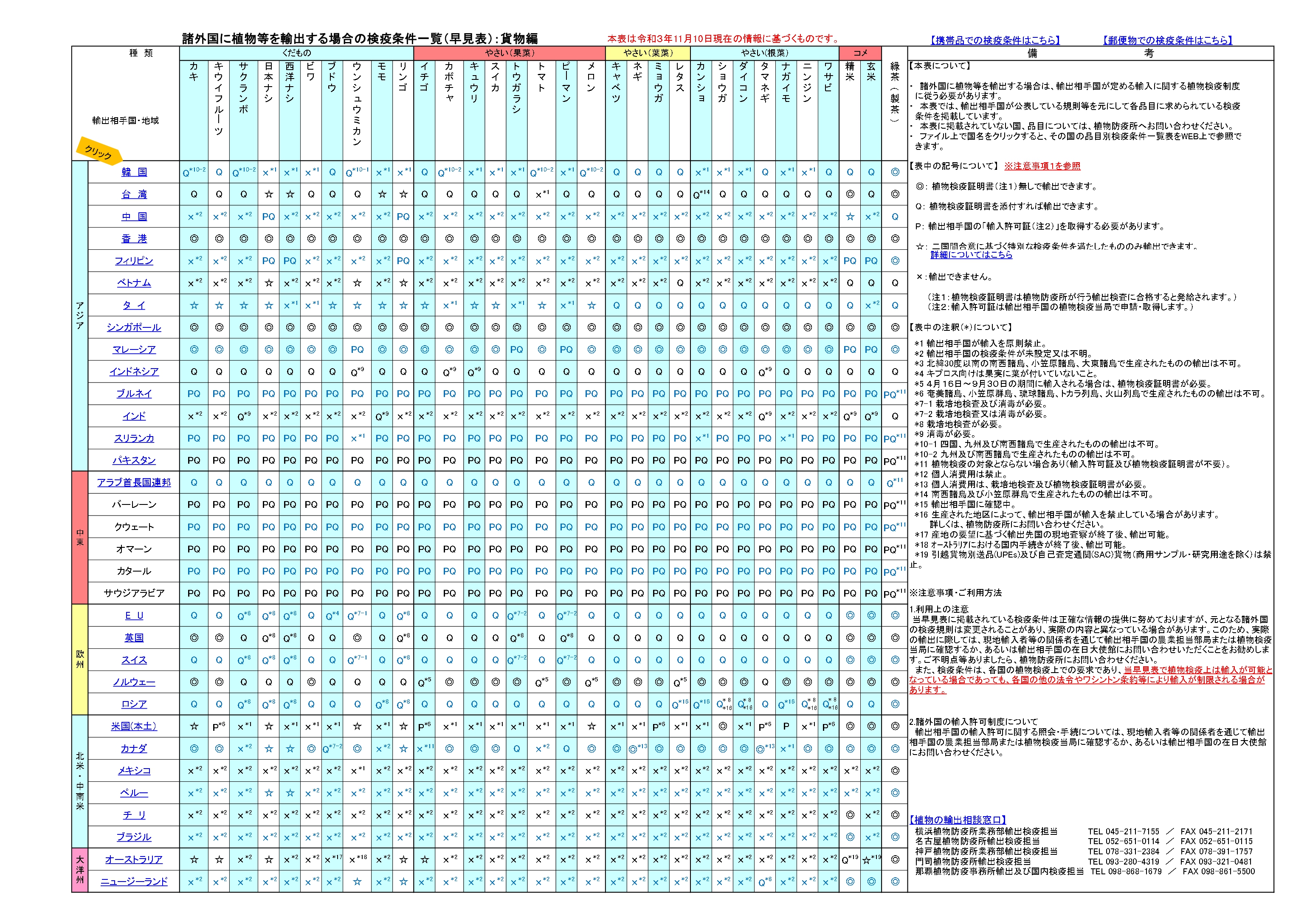Screen dimensions: 1307x924
Task: Click the 欧州 region label
Action: (x=80, y=659)
